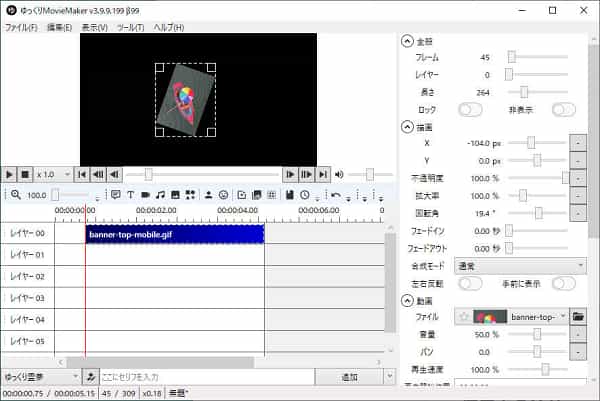Add a face expression item

(223, 195)
